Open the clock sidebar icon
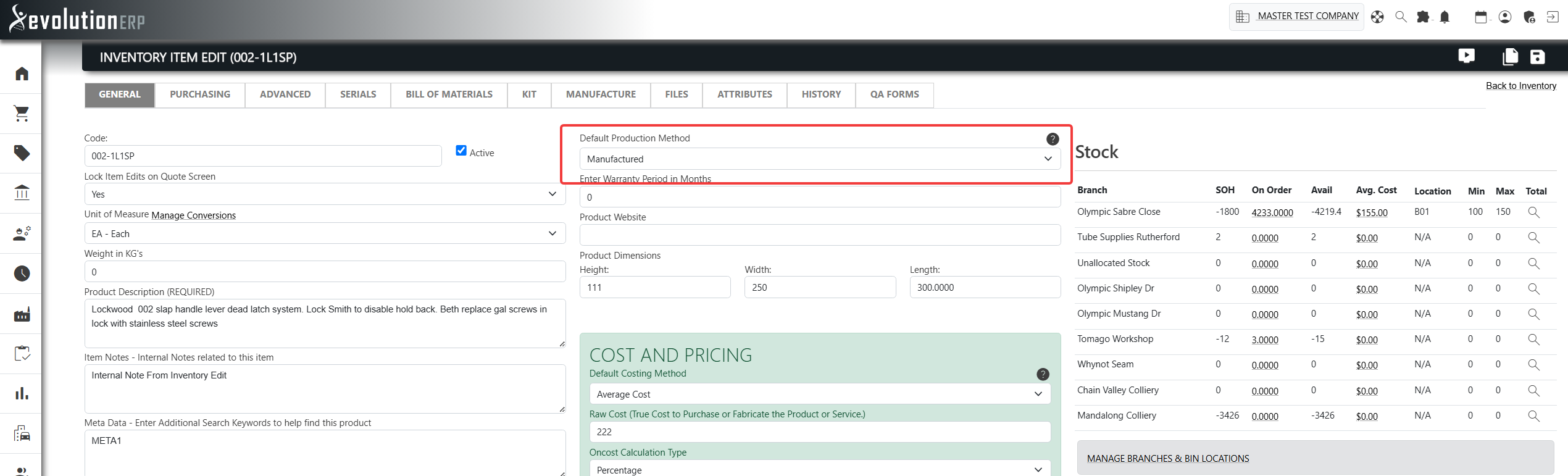Screen dimensions: 1568x476 tap(22, 273)
